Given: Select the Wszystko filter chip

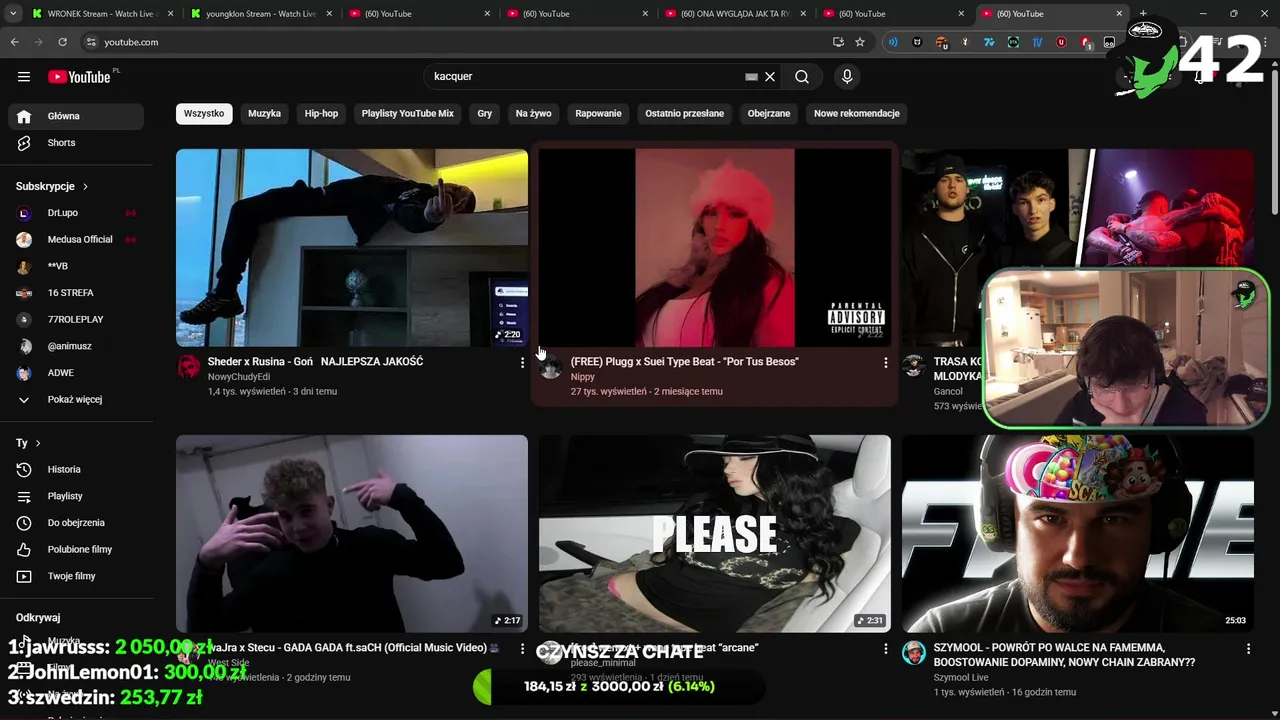Looking at the screenshot, I should coord(204,114).
